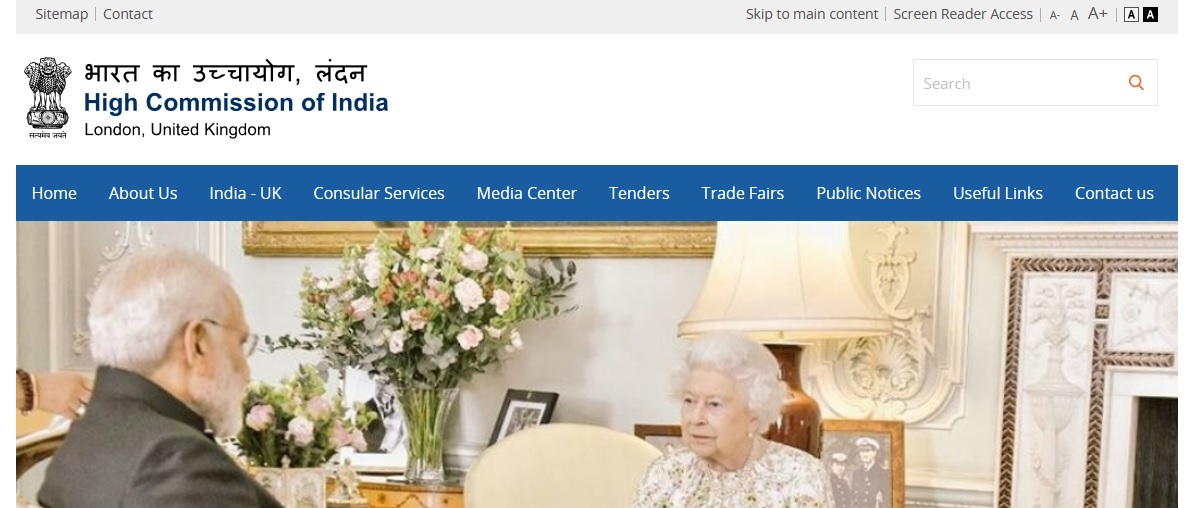This screenshot has width=1191, height=508.
Task: Open the Useful Links menu
Action: (998, 193)
